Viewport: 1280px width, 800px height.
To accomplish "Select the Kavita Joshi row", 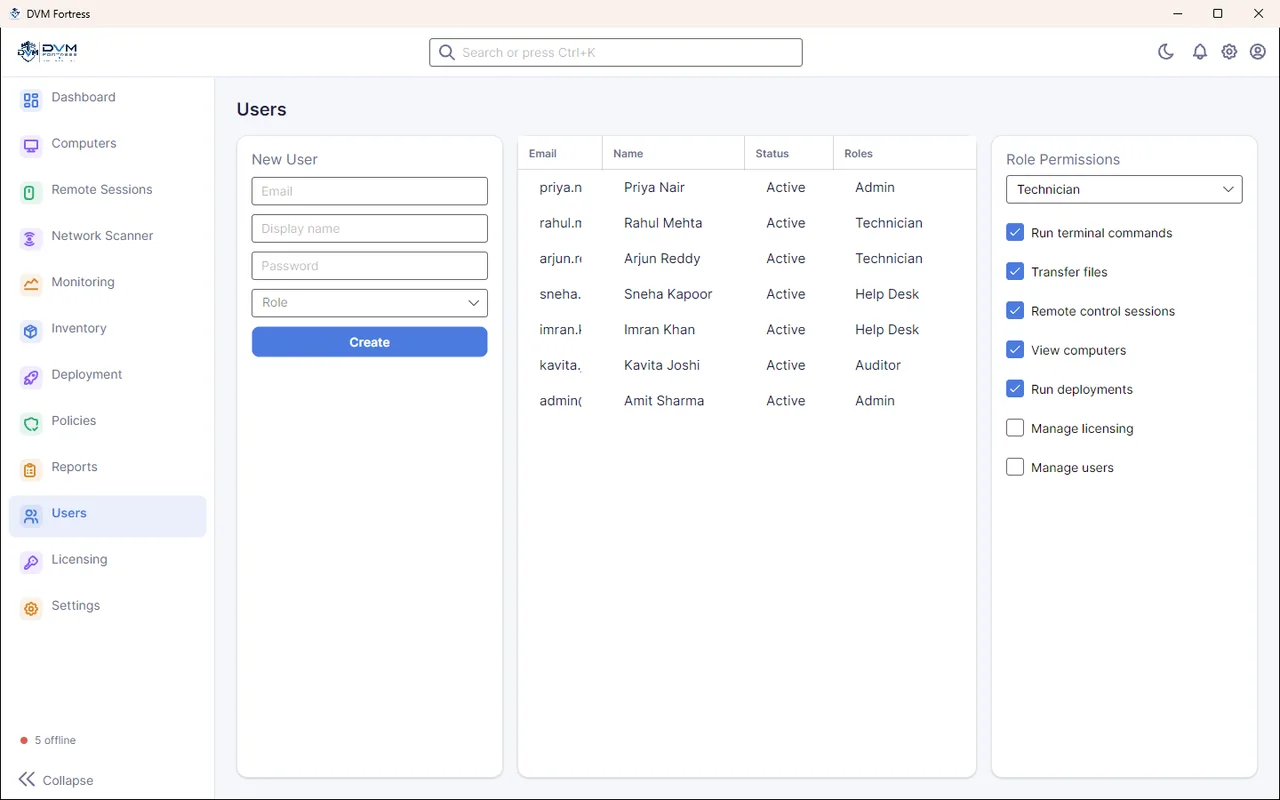I will (x=747, y=365).
